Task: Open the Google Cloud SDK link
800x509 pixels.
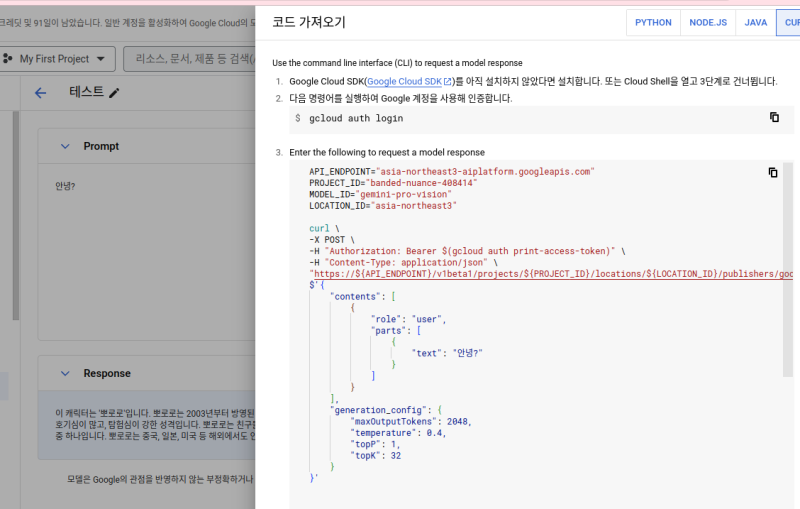Action: [x=404, y=81]
